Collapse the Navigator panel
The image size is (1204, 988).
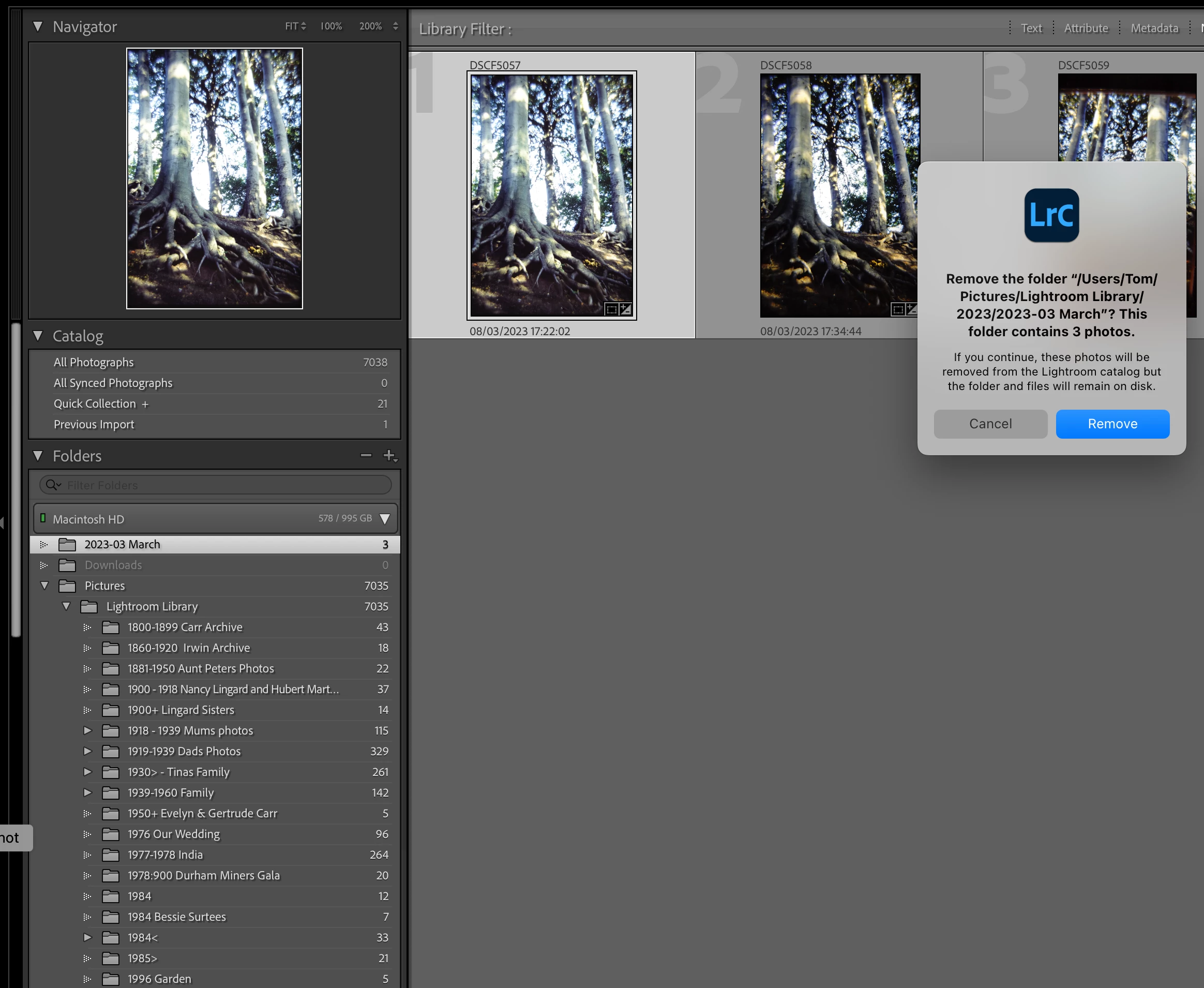[x=38, y=26]
